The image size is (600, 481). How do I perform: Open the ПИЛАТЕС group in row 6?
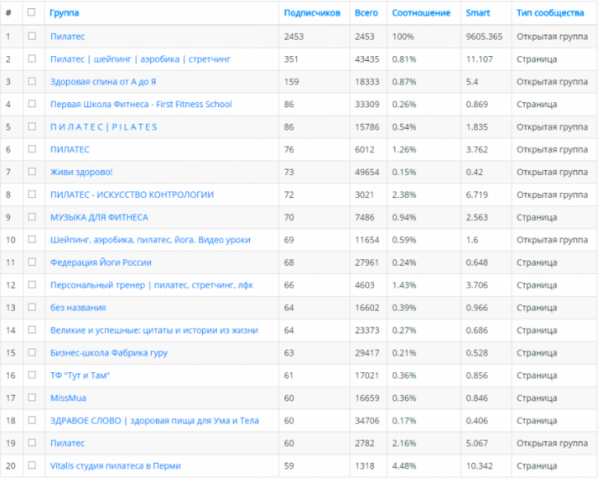(70, 150)
